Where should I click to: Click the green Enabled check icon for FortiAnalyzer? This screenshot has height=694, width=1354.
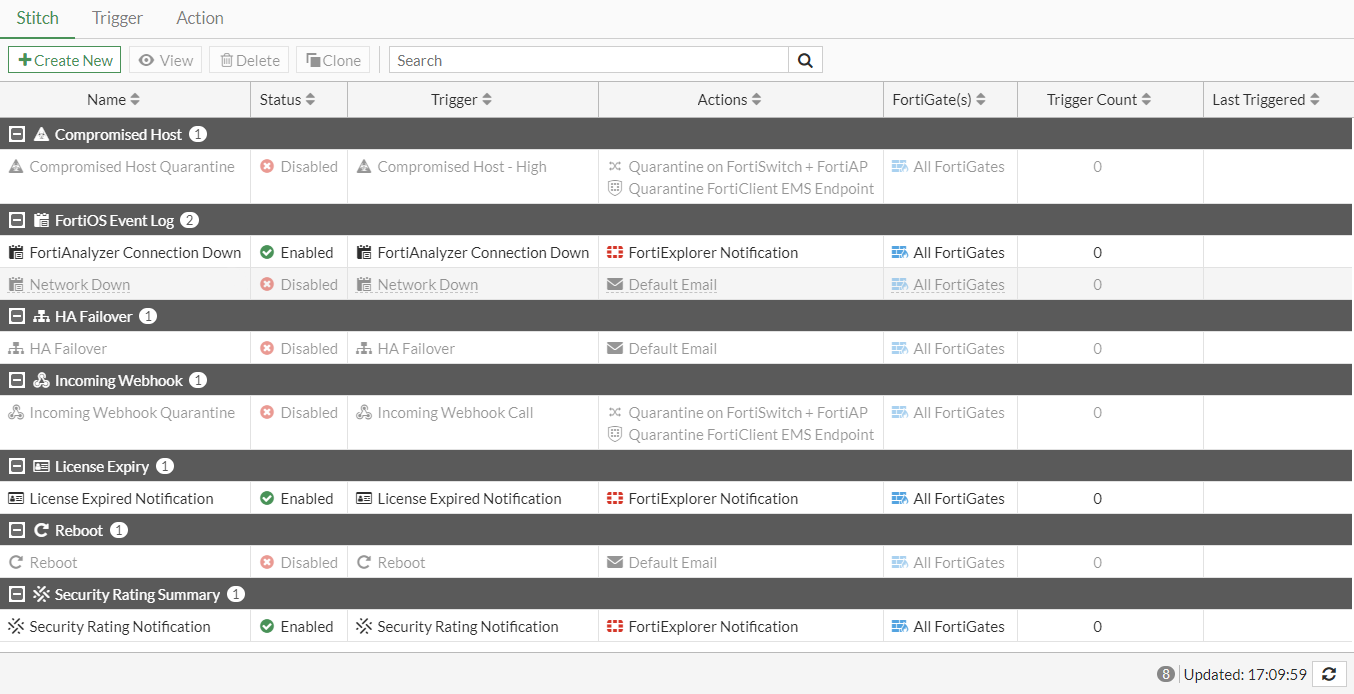[x=267, y=252]
